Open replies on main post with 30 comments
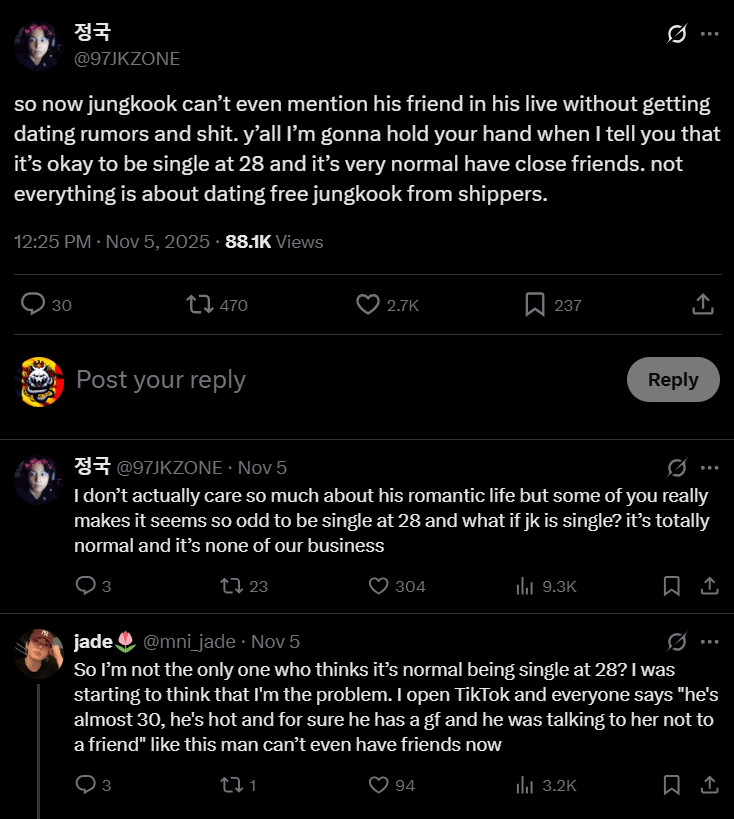 (34, 304)
